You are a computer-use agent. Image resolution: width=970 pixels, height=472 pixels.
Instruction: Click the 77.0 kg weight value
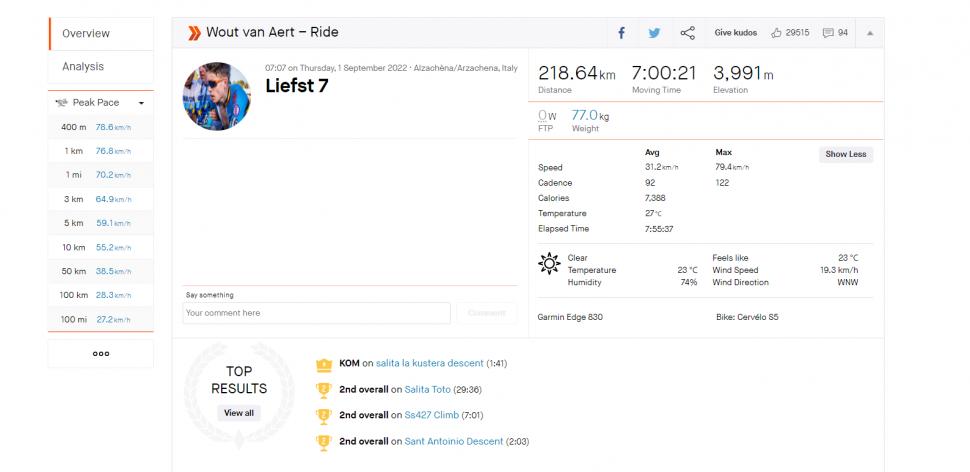(x=590, y=116)
